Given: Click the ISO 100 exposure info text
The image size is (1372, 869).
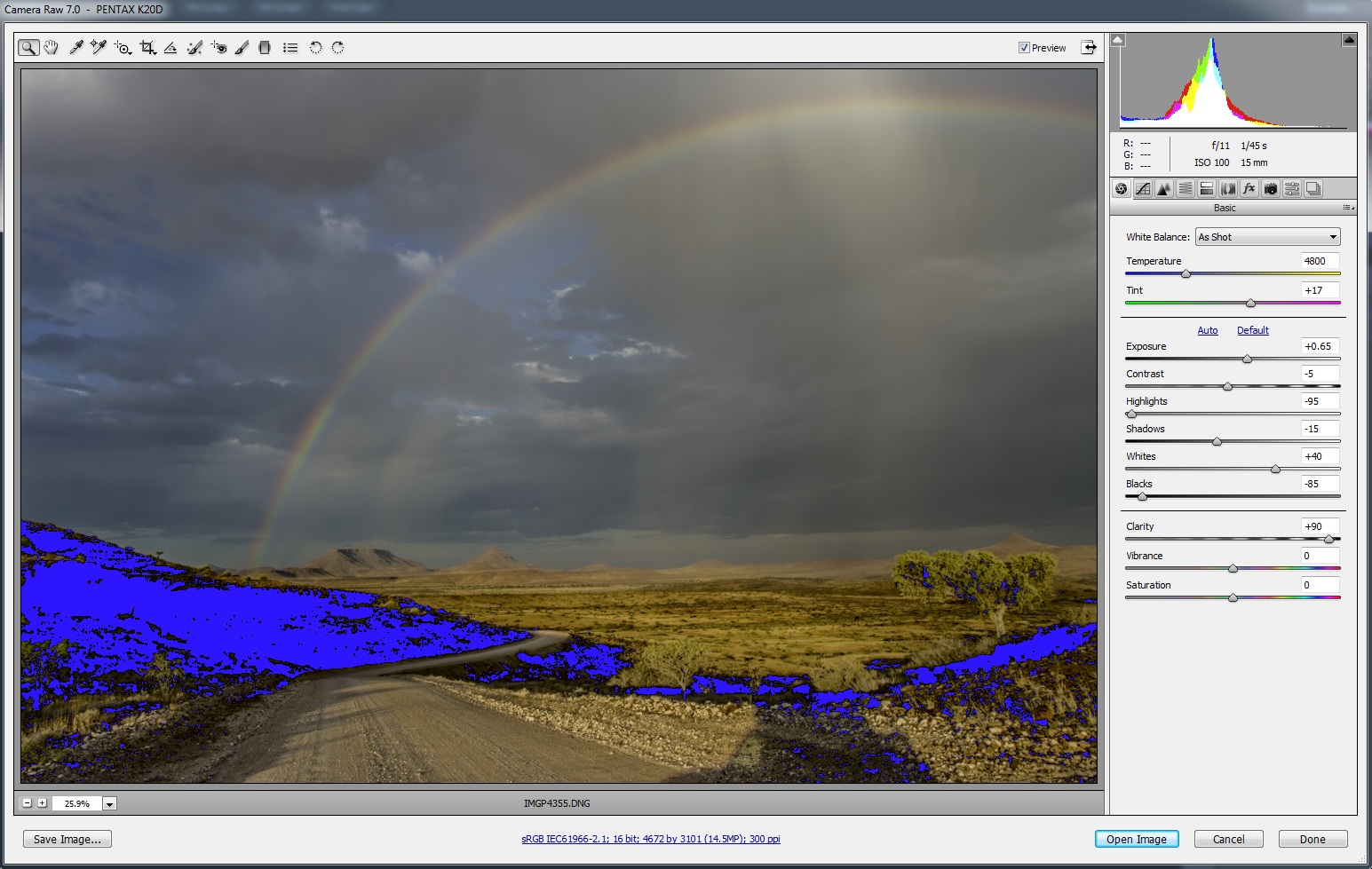Looking at the screenshot, I should pyautogui.click(x=1212, y=162).
